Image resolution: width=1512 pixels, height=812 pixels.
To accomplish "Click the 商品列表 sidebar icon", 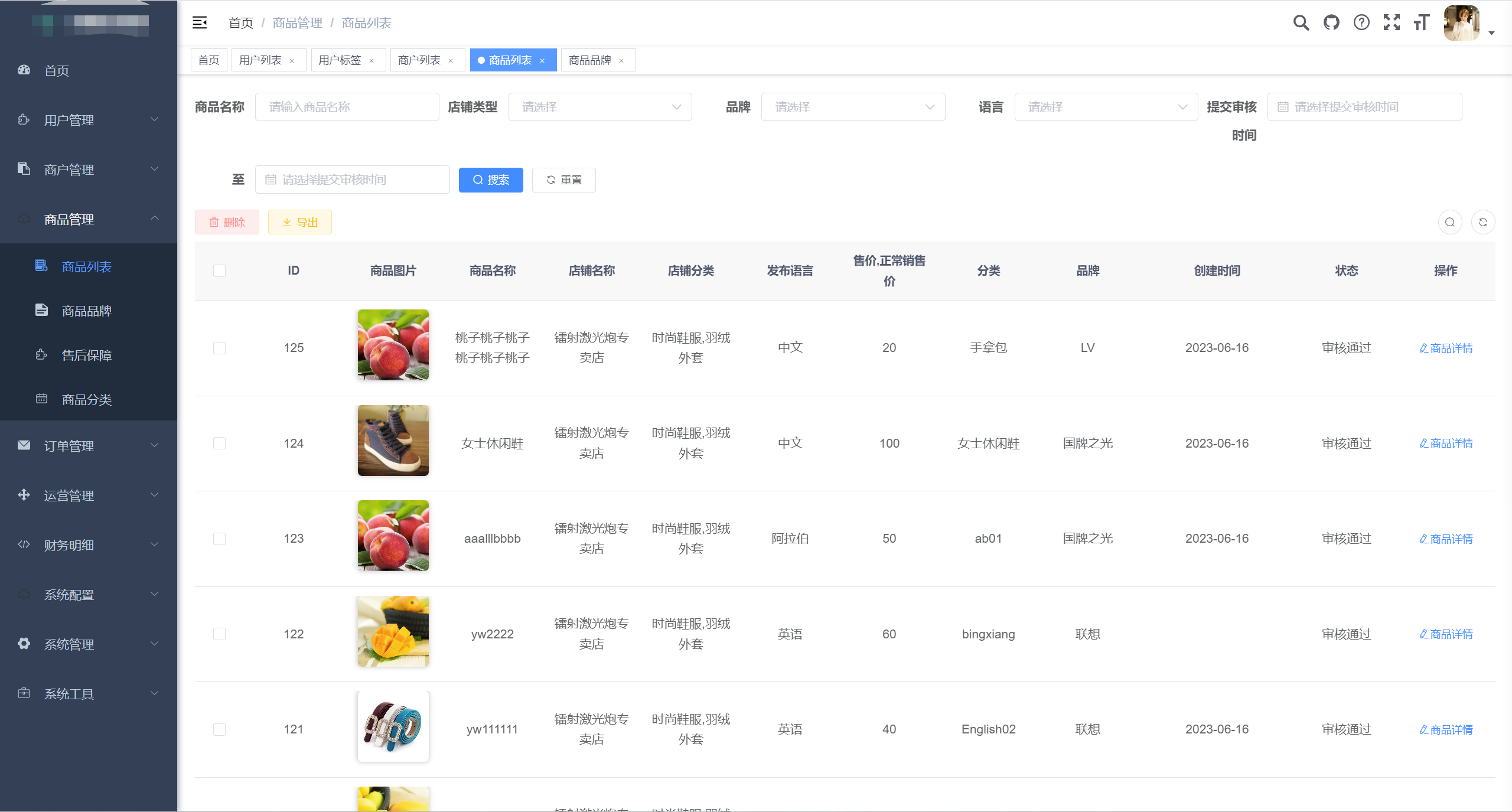I will [x=41, y=266].
